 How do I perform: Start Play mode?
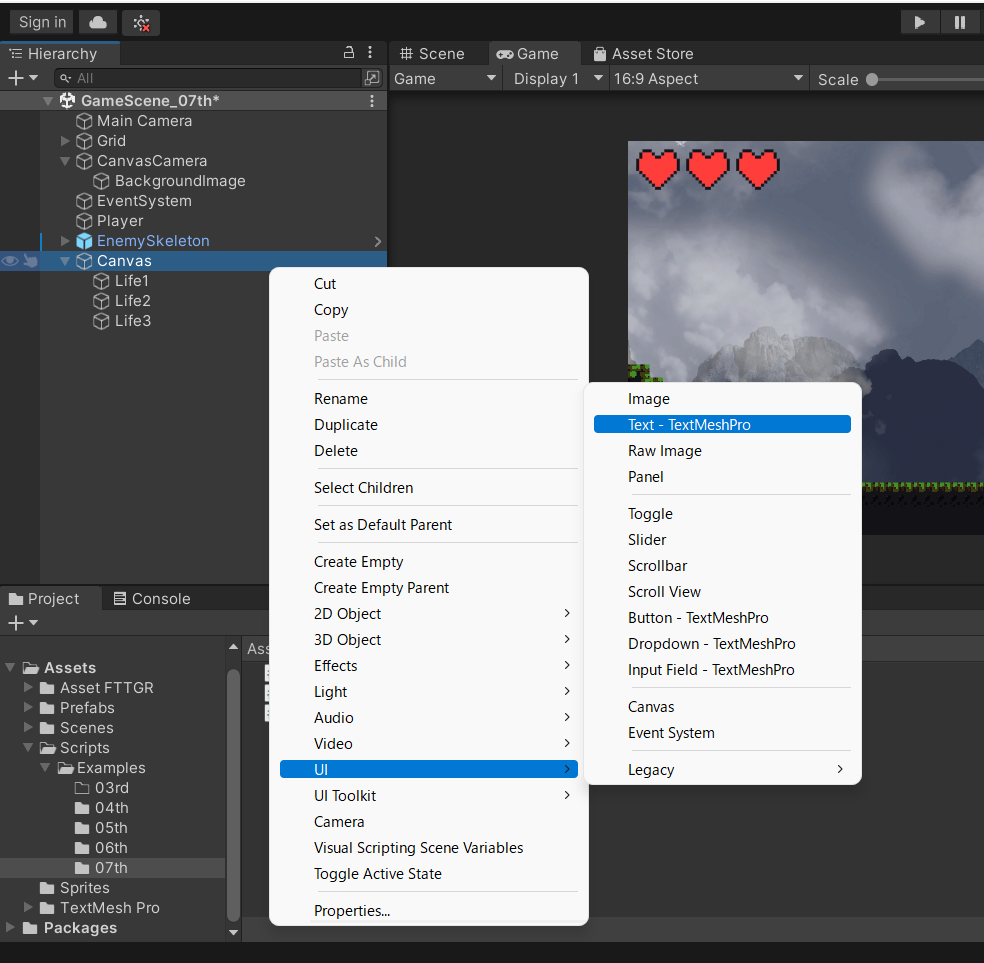coord(919,23)
